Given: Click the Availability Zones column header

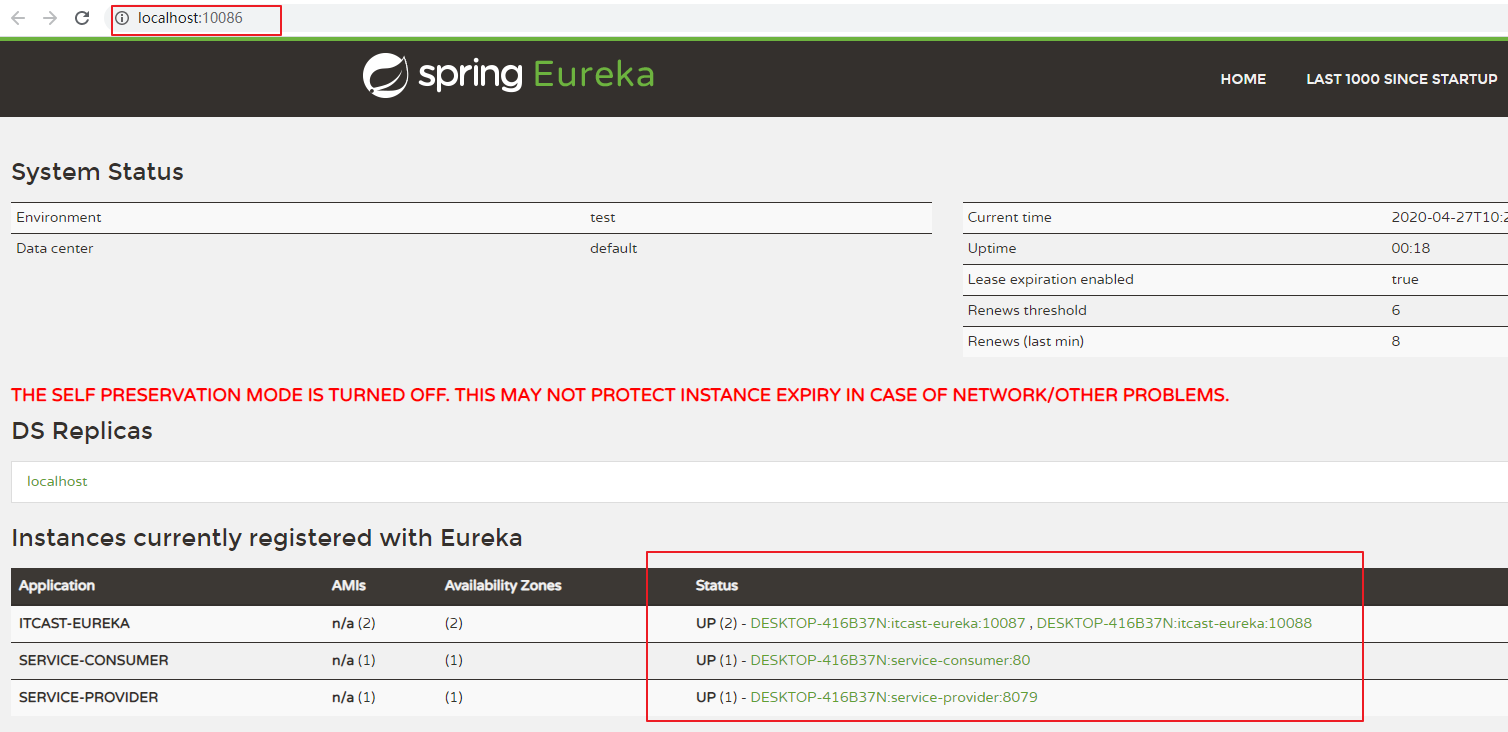Looking at the screenshot, I should [503, 585].
